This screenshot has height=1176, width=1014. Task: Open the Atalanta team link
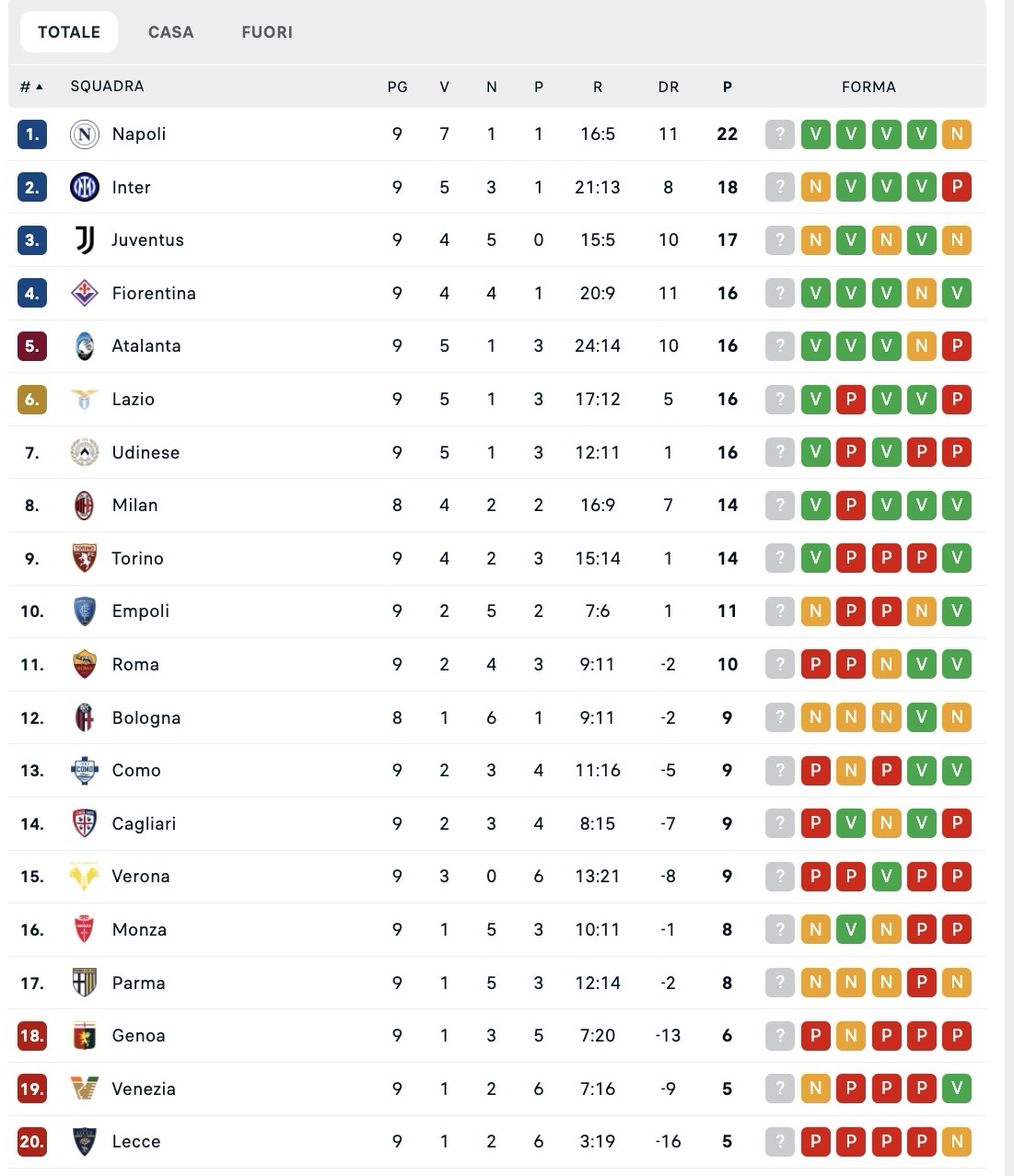pos(146,346)
